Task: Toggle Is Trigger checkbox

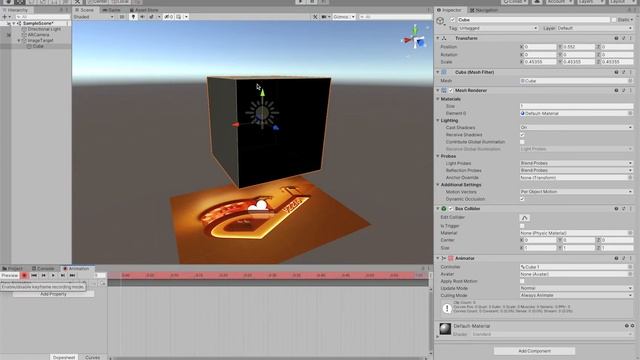Action: pos(522,226)
